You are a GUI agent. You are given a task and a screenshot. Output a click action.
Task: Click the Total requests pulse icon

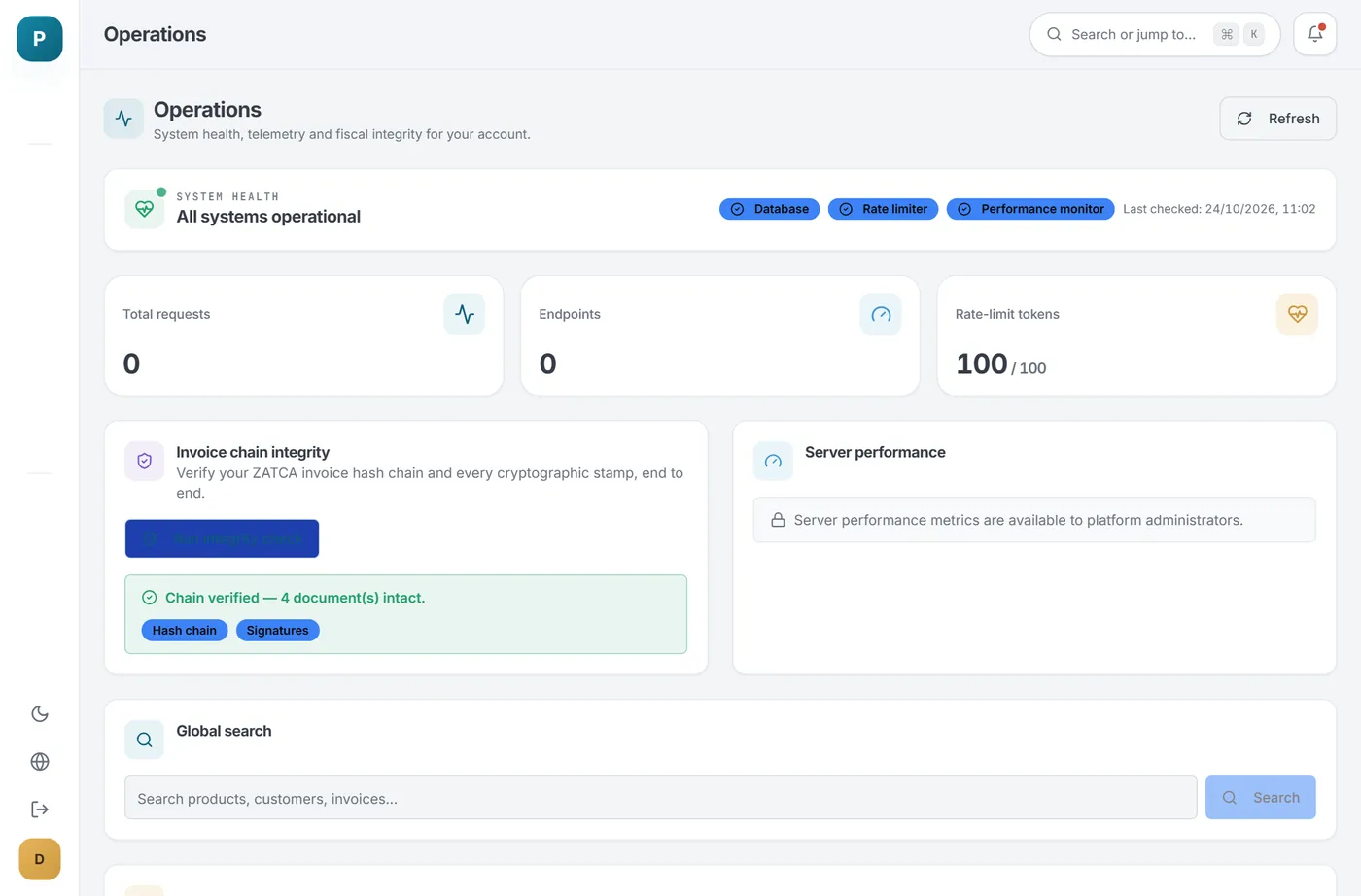pos(465,315)
